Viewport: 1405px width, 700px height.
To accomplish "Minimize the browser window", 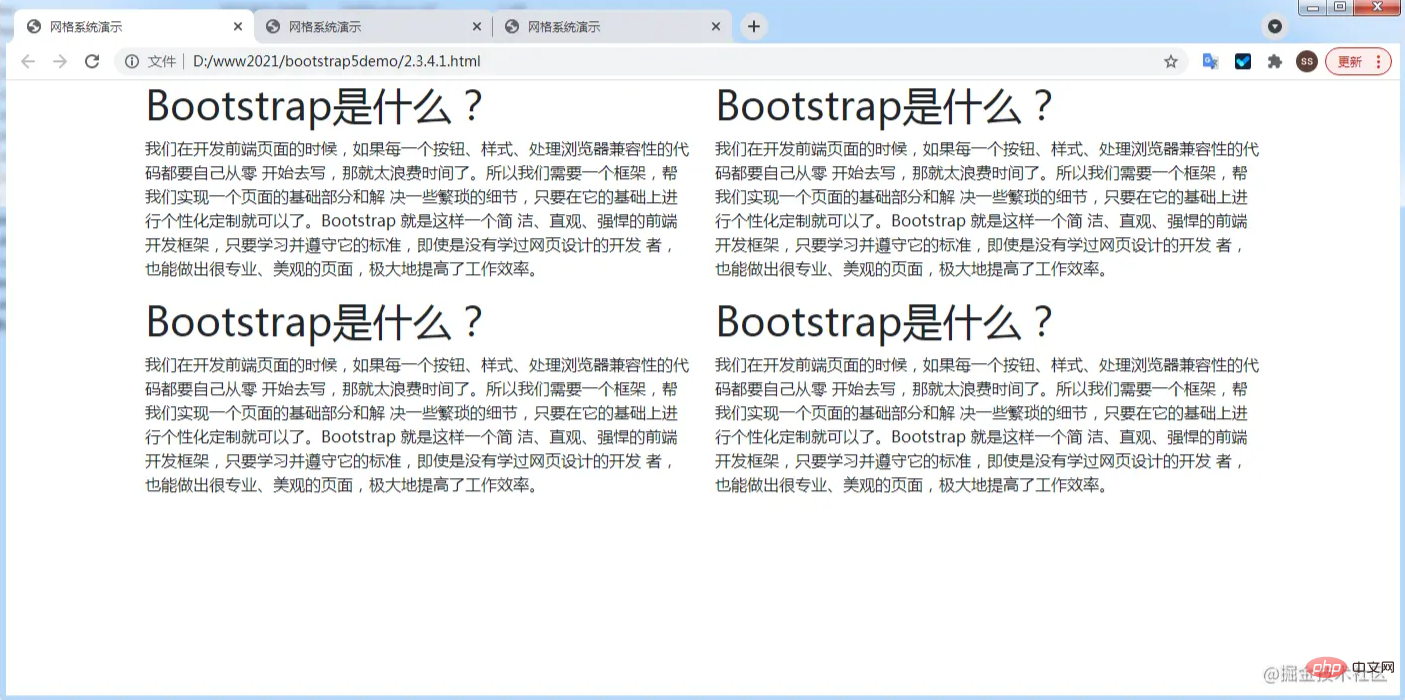I will click(x=1312, y=7).
